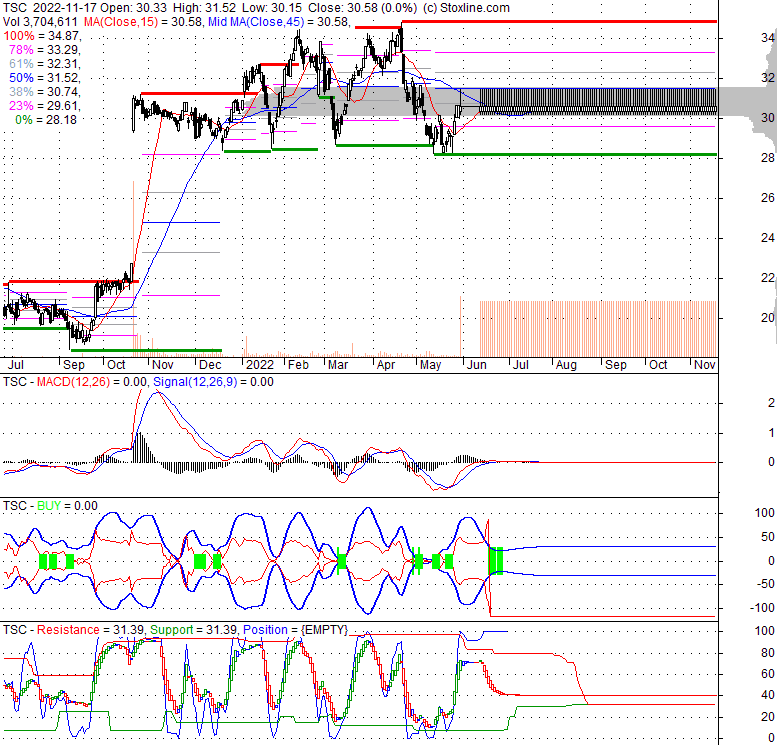The width and height of the screenshot is (778, 746).
Task: Click the 20 price axis label
Action: [768, 317]
